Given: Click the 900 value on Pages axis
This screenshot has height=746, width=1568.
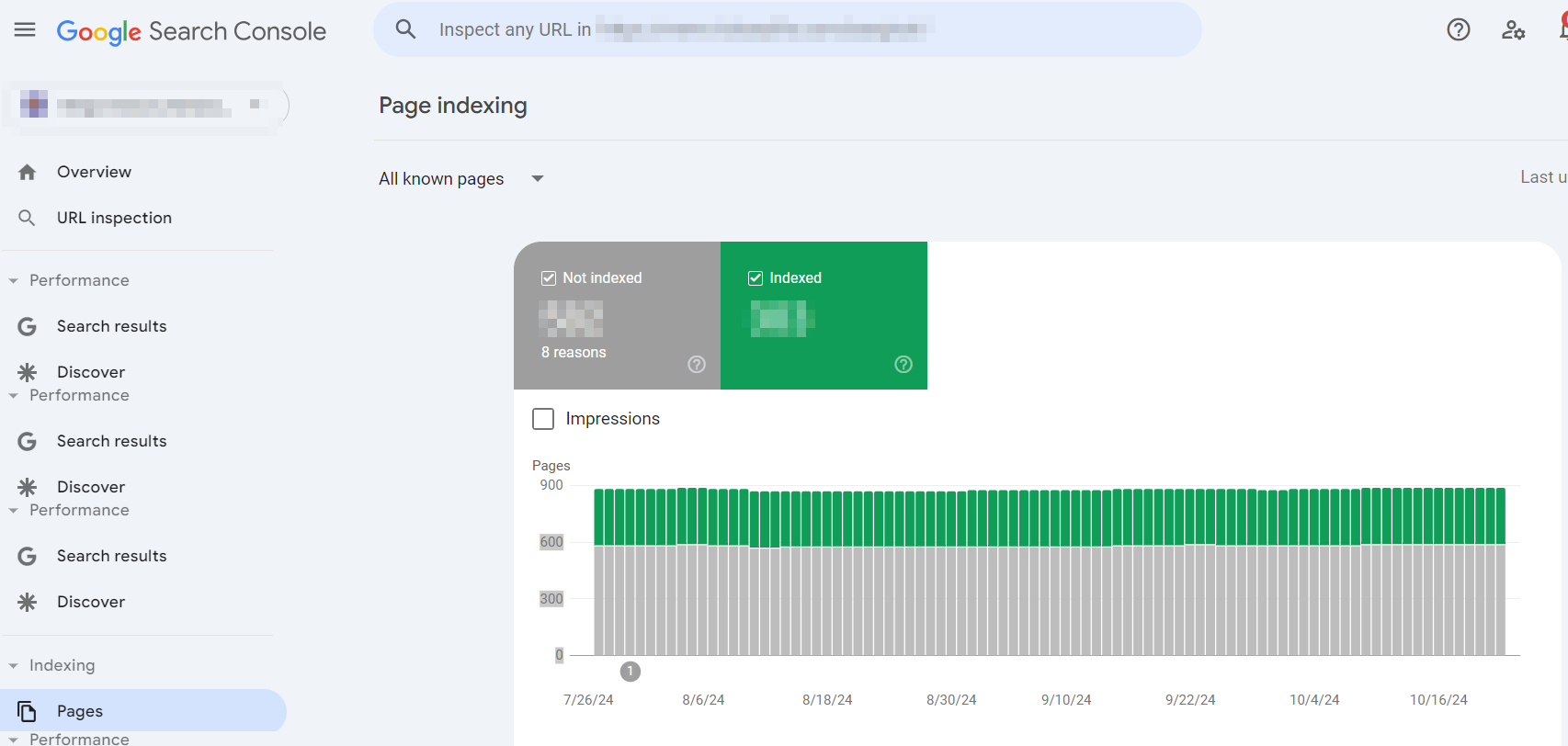Looking at the screenshot, I should [x=551, y=485].
